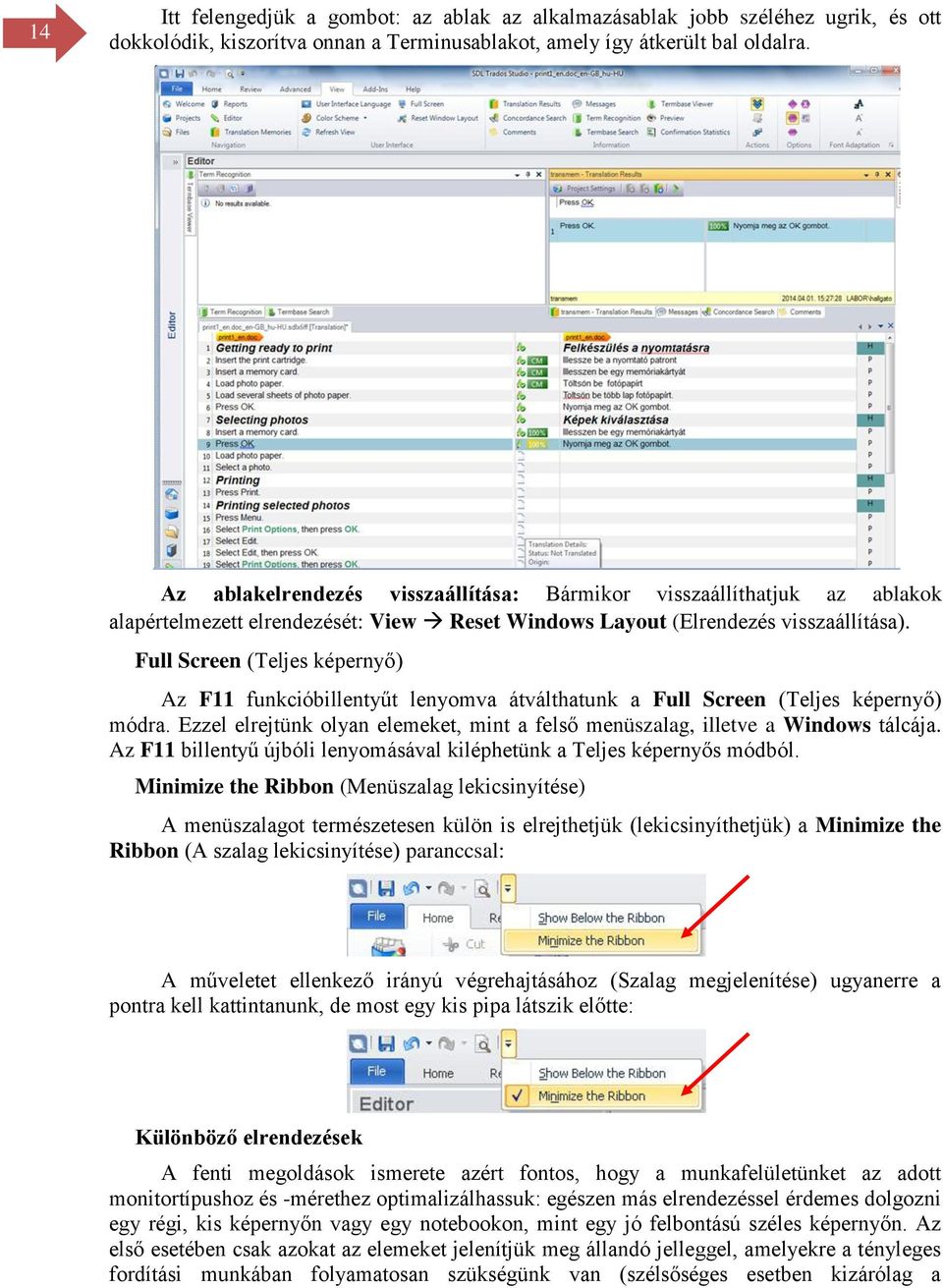Click Files in the Navigation ribbon group
The image size is (943, 1288).
coord(177,132)
